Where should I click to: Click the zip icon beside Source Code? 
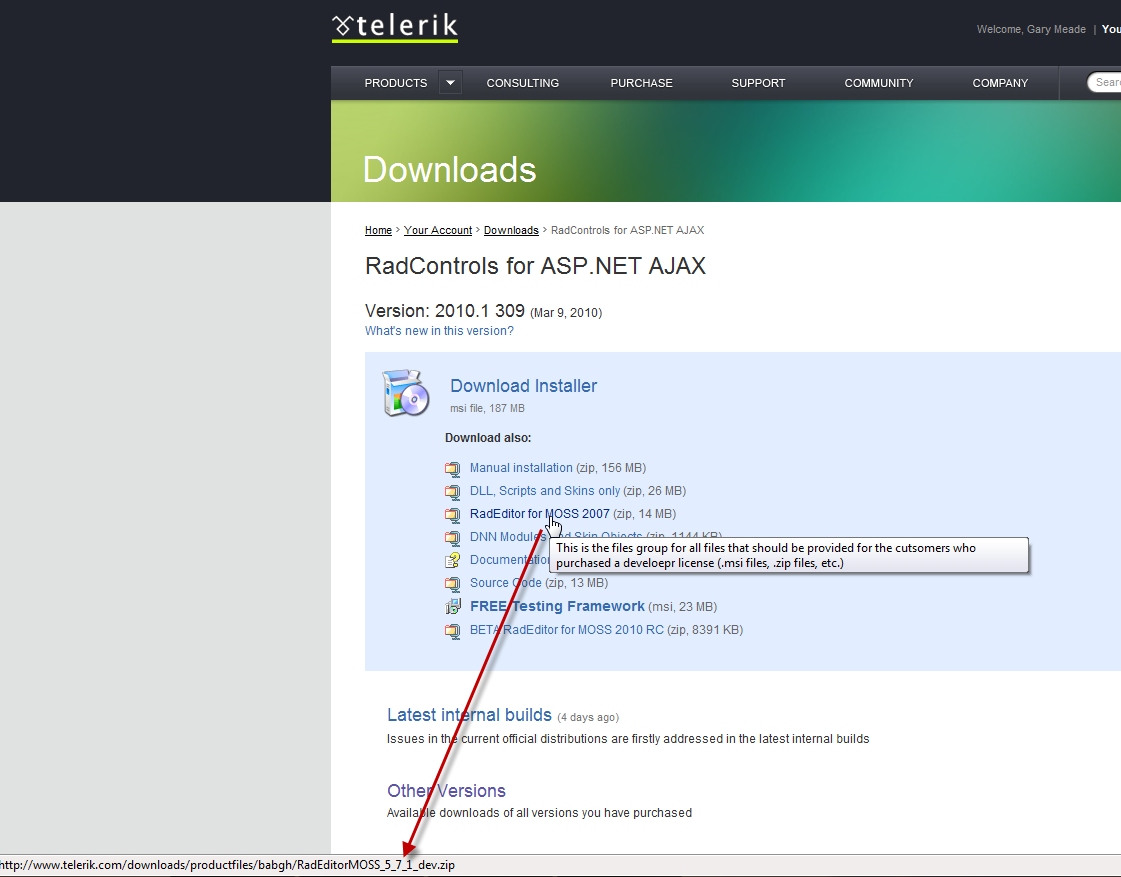[453, 584]
